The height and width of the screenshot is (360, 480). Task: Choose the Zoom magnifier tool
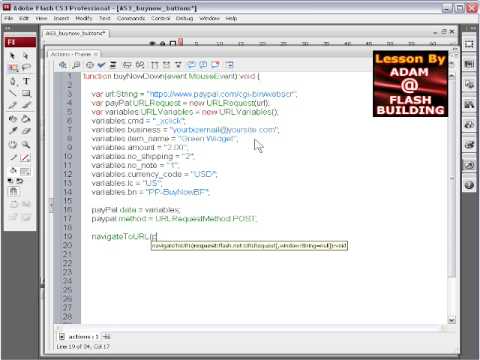click(x=26, y=144)
